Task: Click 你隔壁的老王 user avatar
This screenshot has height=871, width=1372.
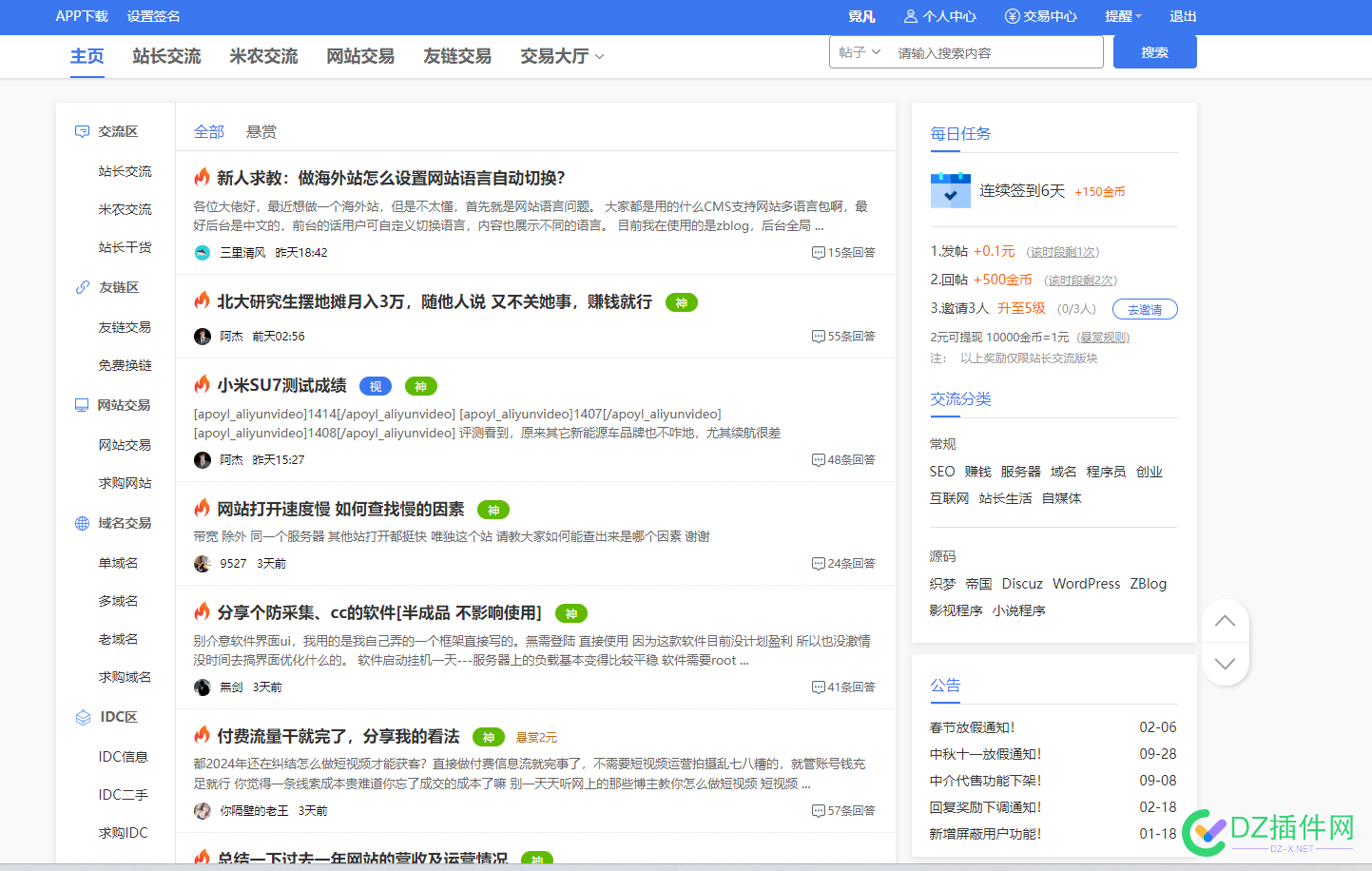Action: (202, 811)
